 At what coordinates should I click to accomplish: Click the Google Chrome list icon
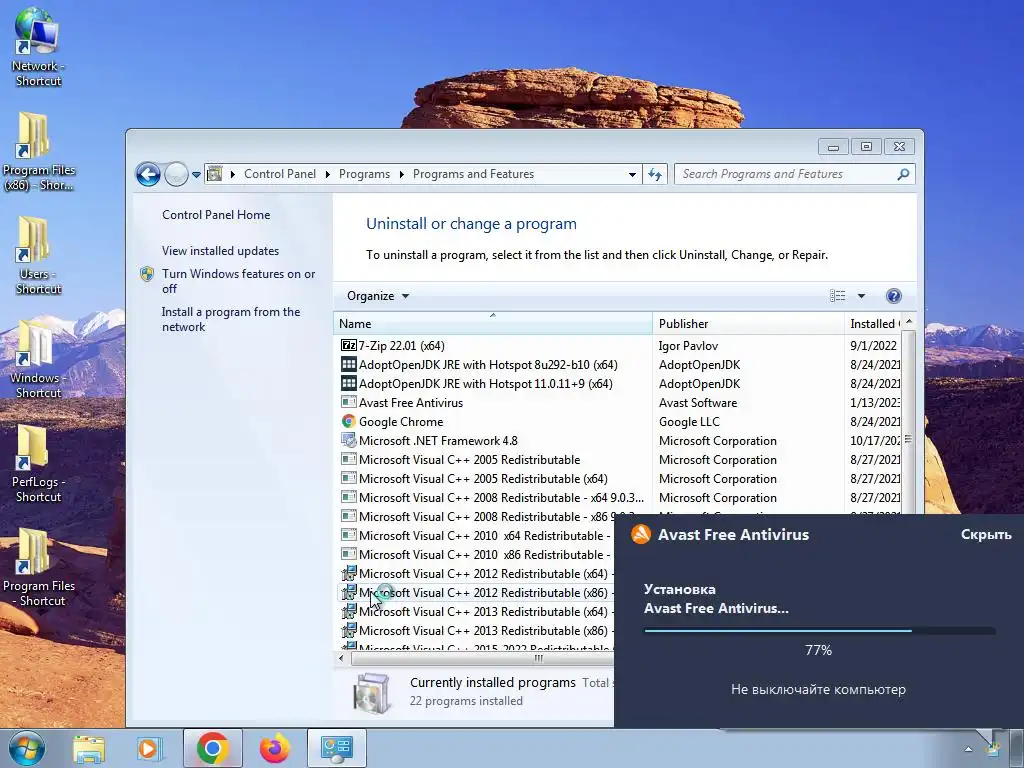click(349, 421)
